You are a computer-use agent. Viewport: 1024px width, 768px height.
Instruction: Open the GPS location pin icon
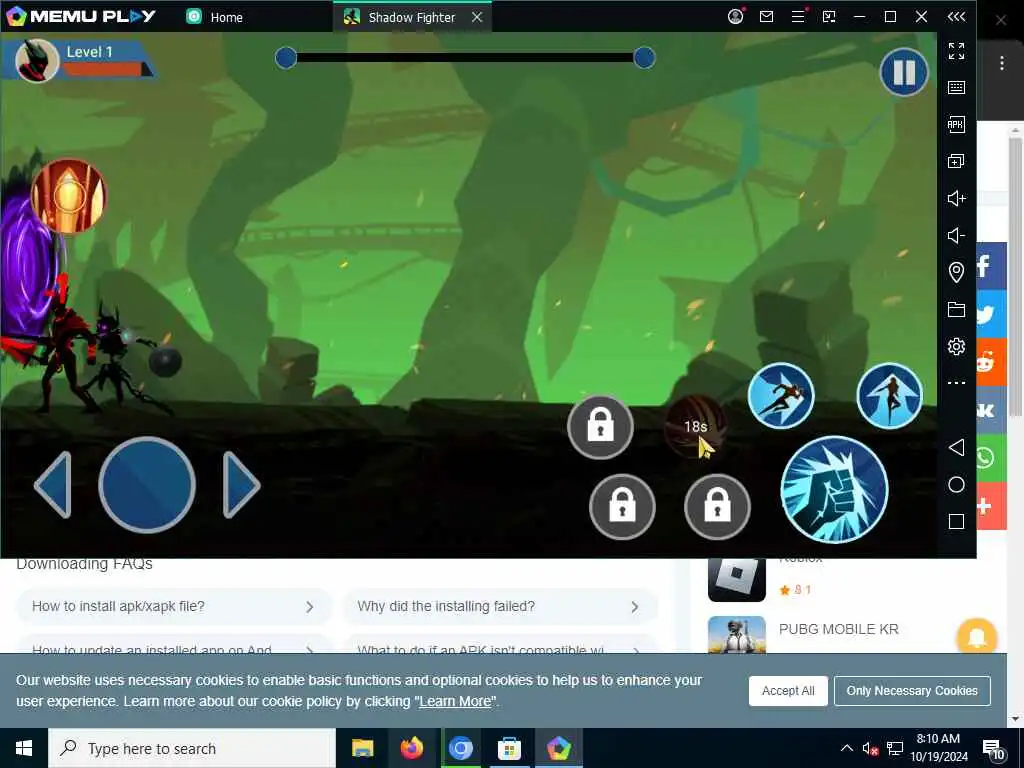pyautogui.click(x=956, y=272)
